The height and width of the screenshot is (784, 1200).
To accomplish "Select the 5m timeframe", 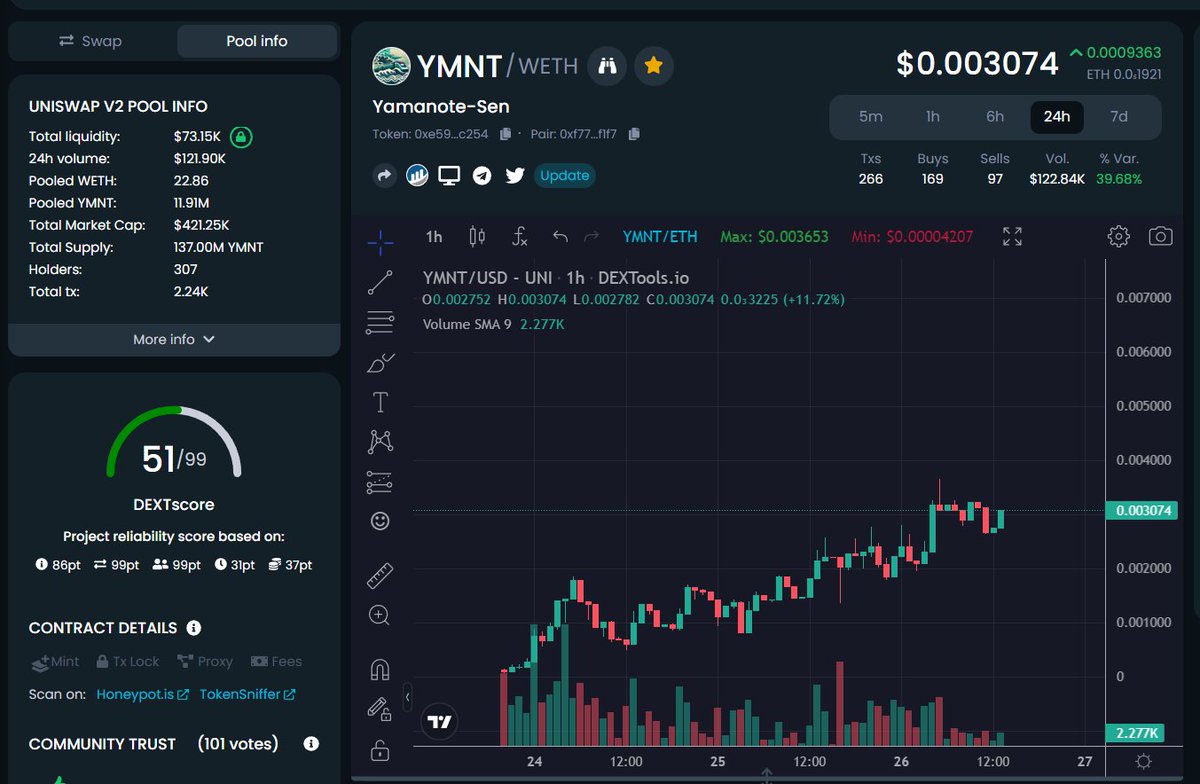I will [871, 117].
